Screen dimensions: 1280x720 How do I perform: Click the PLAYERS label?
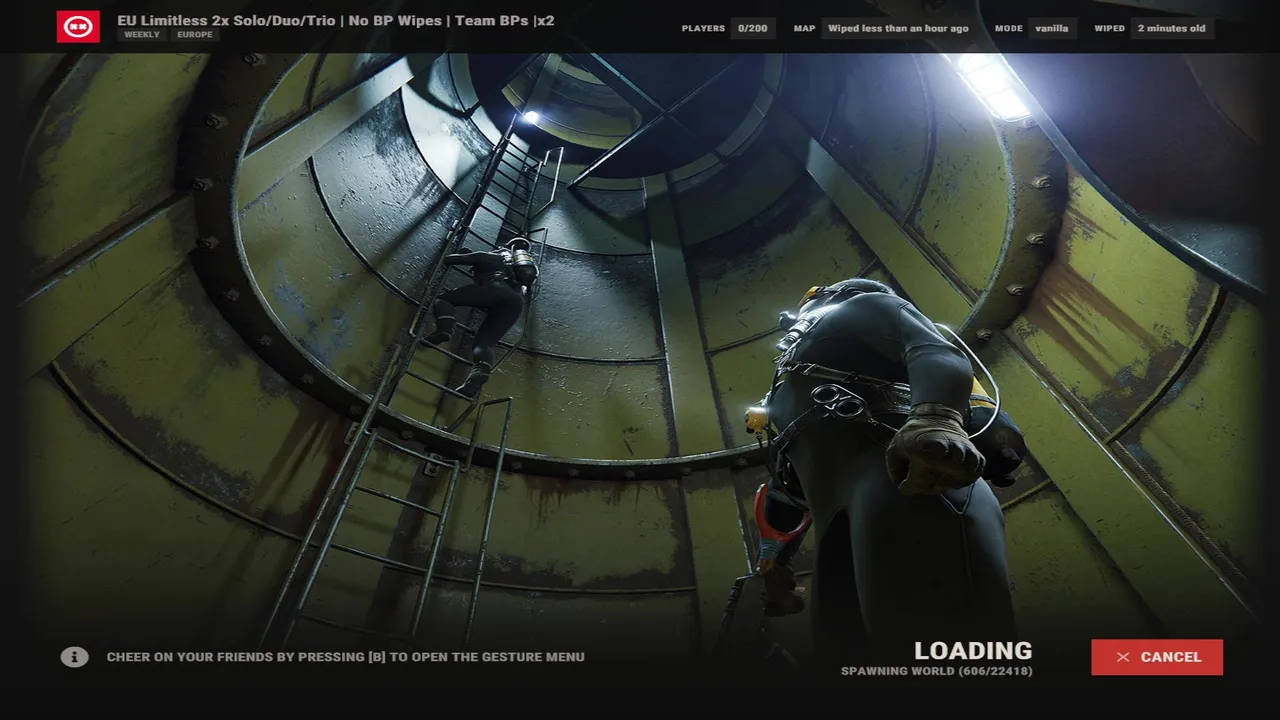[703, 29]
